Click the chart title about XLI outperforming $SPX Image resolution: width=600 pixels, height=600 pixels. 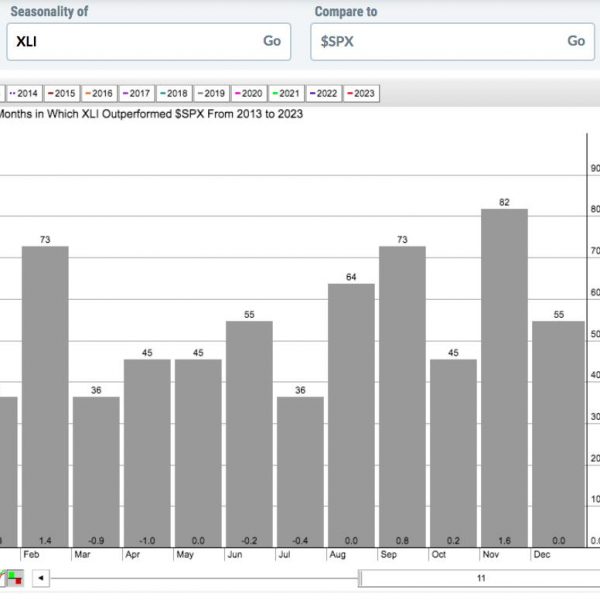[x=151, y=114]
